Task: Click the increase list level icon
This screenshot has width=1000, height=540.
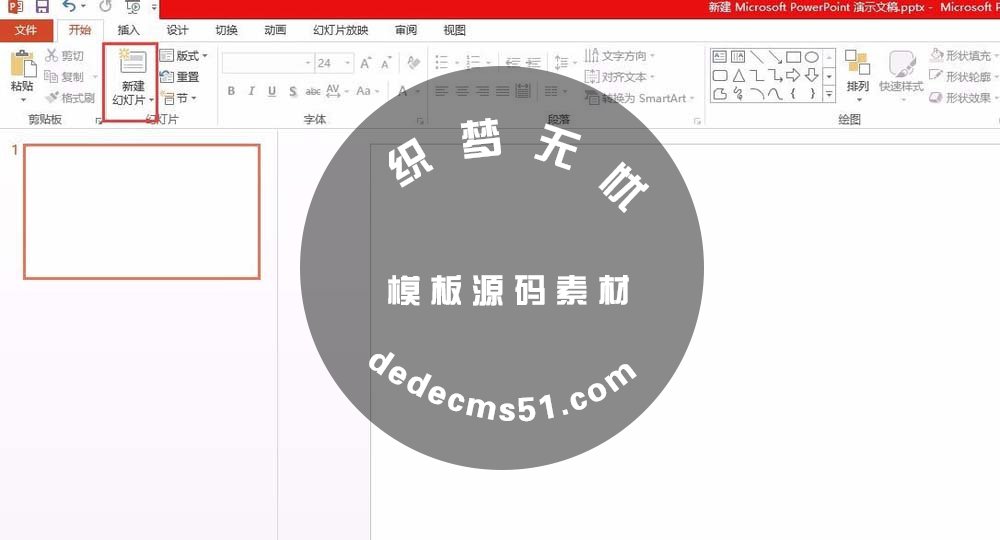Action: pos(533,62)
